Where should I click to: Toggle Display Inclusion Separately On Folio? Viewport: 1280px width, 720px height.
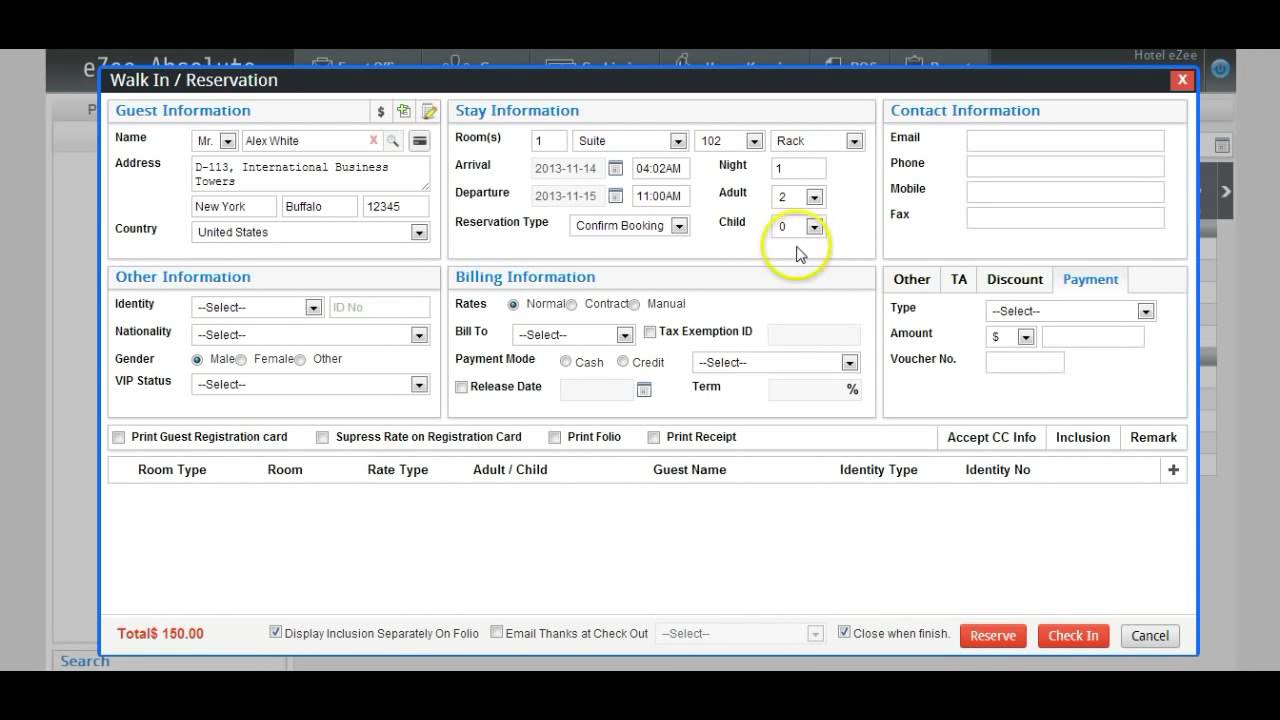tap(276, 632)
